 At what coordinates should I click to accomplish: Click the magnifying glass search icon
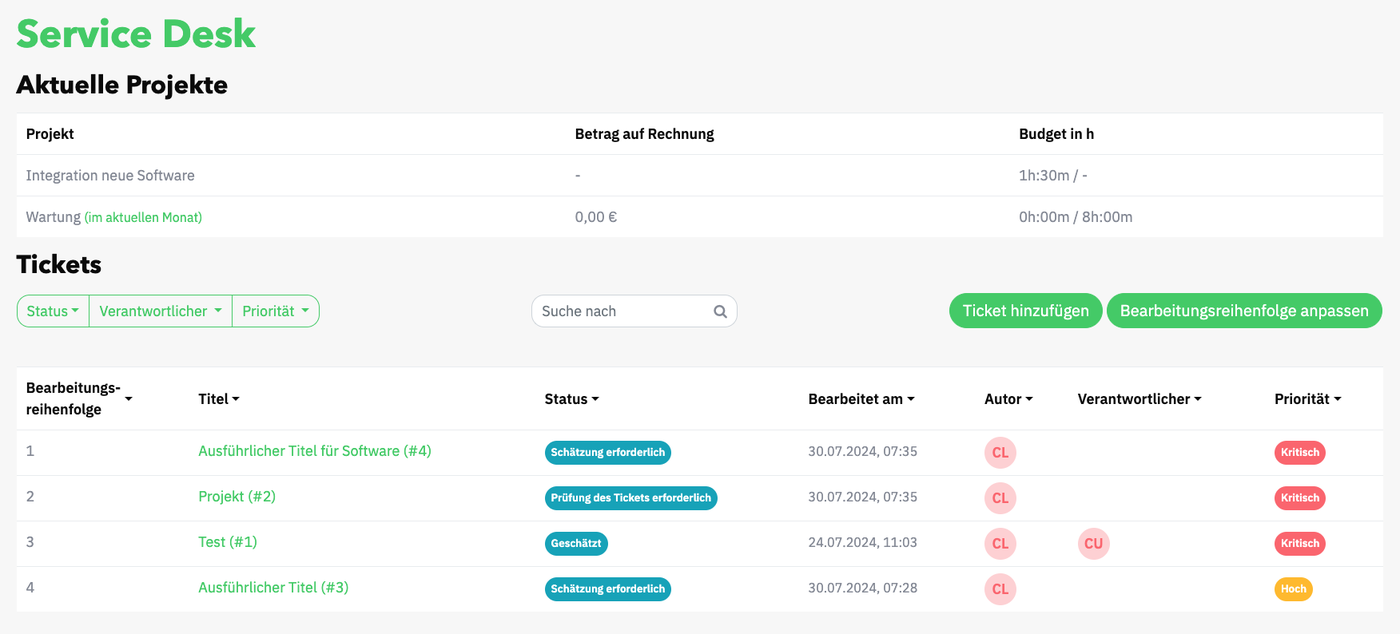(x=720, y=311)
